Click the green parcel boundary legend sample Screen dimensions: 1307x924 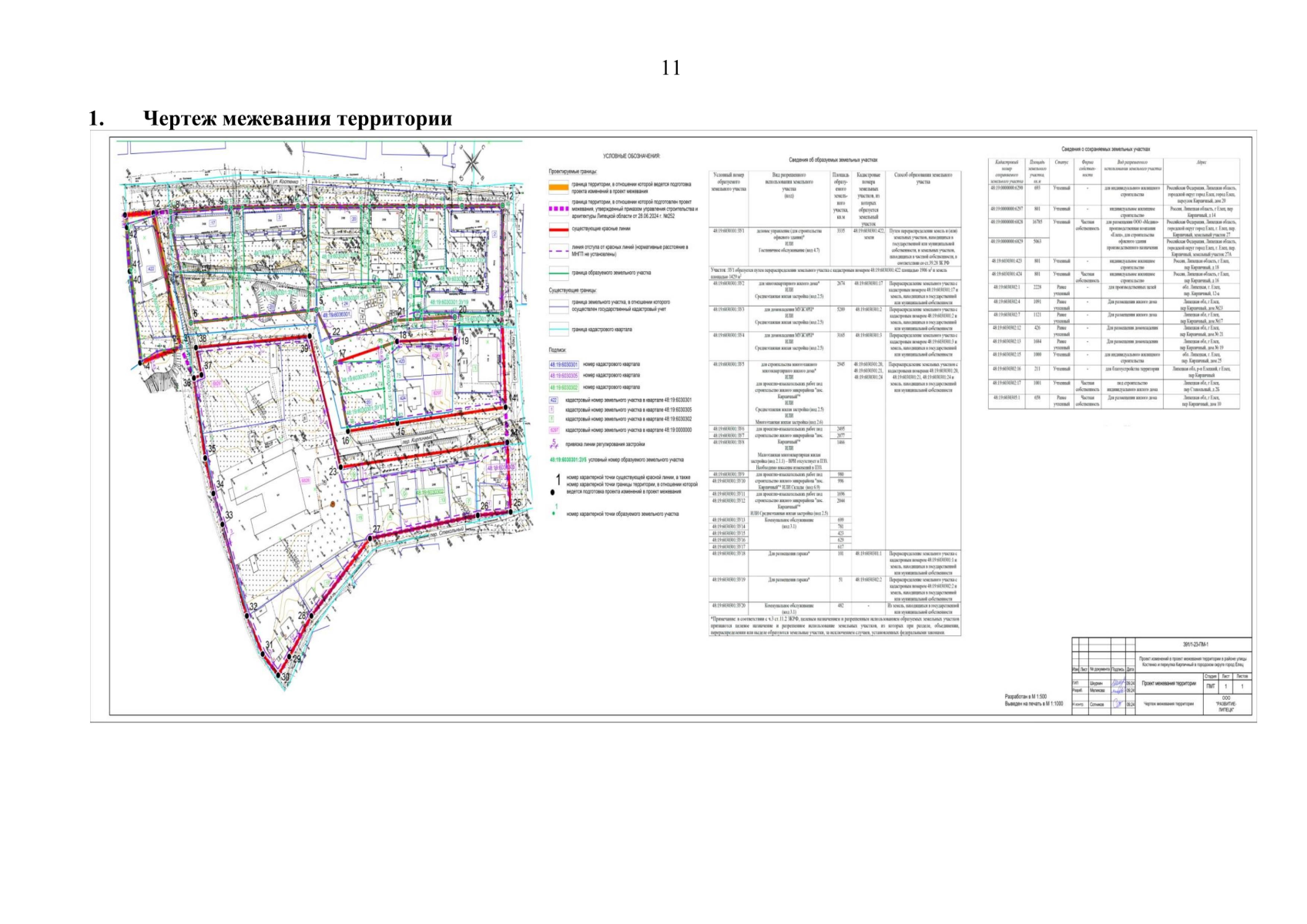[x=558, y=273]
